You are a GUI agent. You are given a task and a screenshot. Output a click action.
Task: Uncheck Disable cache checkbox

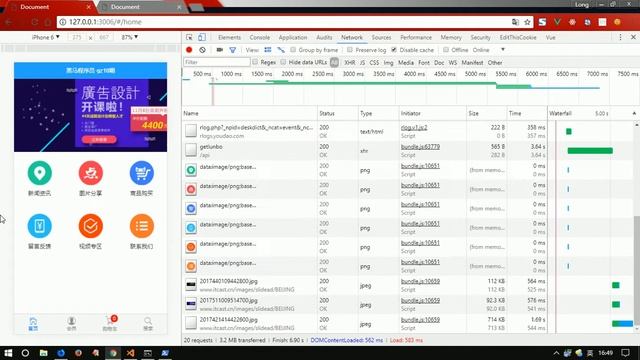(x=394, y=50)
